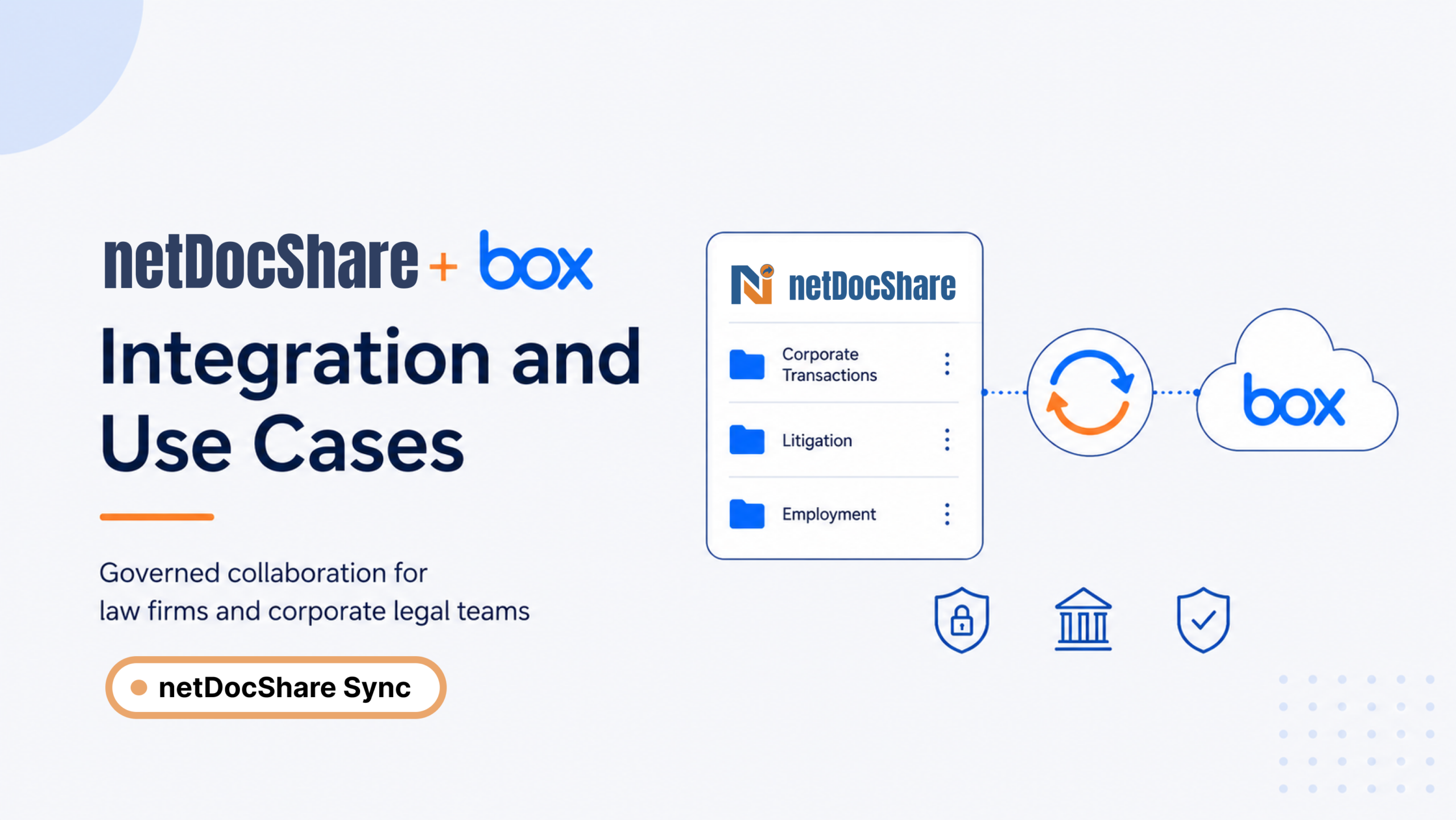
Task: Click the Corporate Transactions folder icon
Action: [747, 364]
